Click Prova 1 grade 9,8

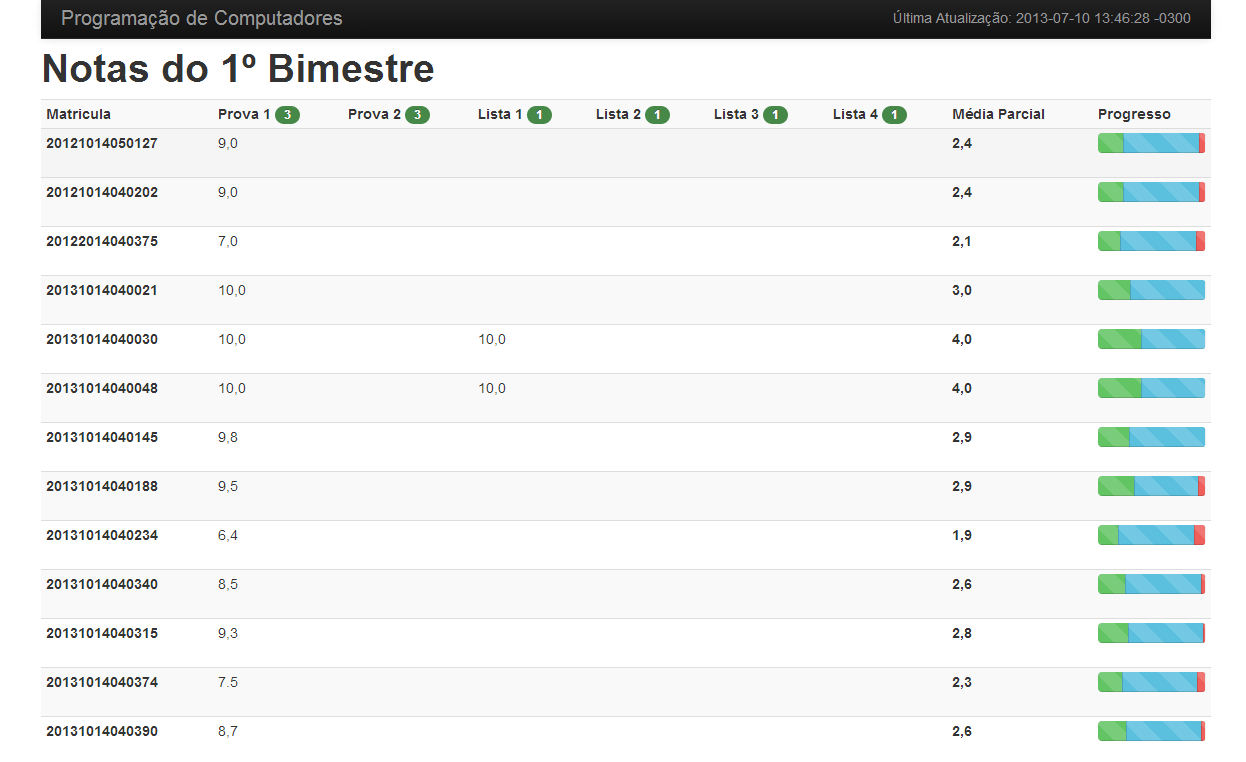(x=228, y=437)
